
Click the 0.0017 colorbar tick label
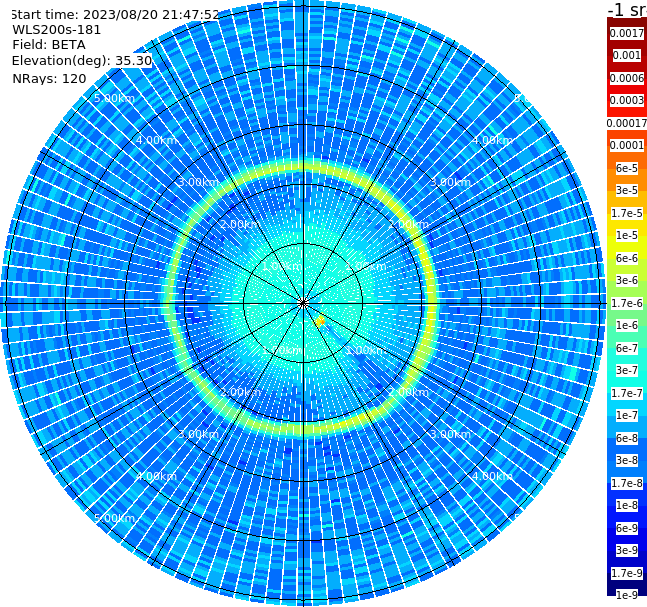[x=627, y=33]
